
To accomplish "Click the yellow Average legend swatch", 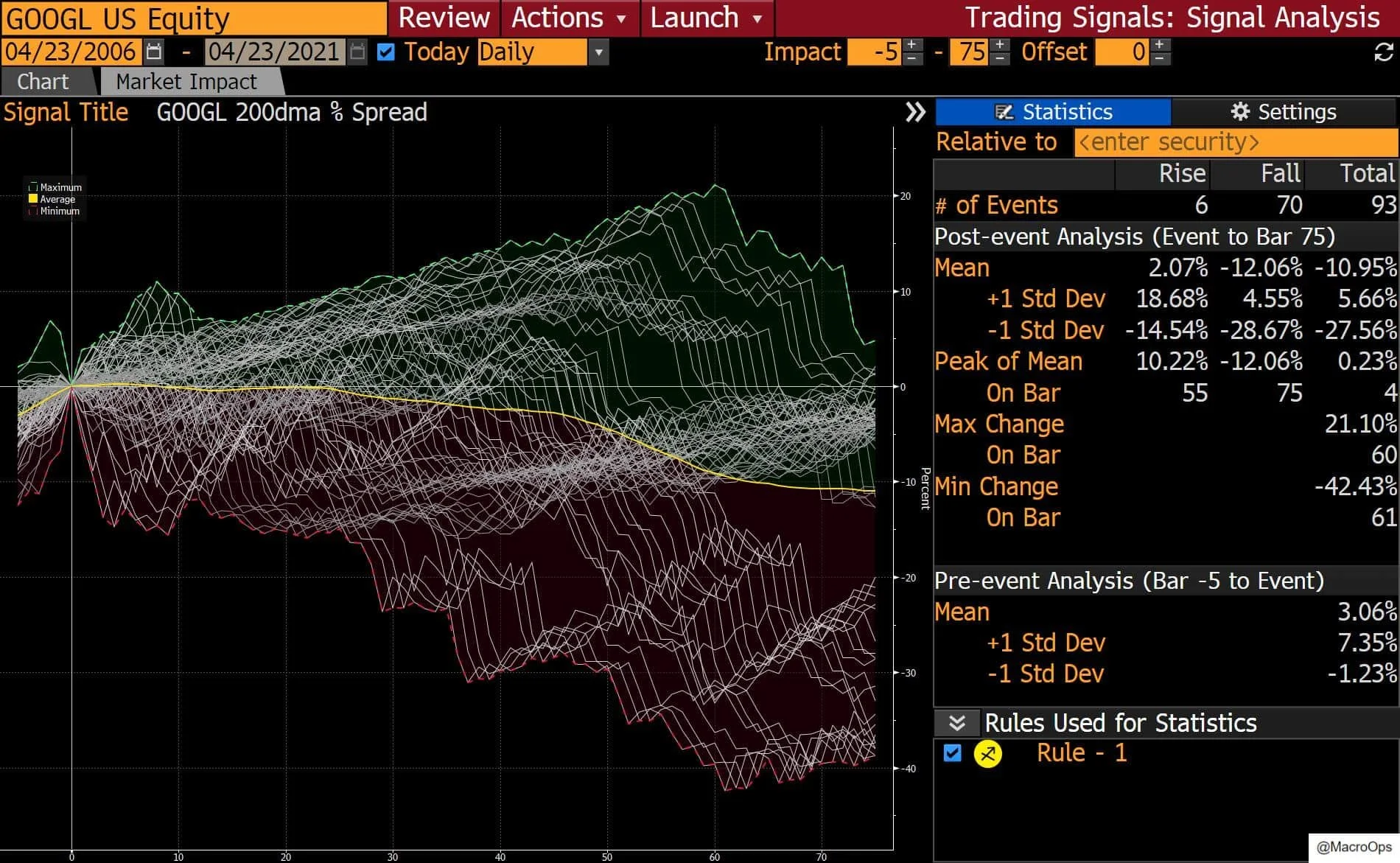I will pos(32,199).
